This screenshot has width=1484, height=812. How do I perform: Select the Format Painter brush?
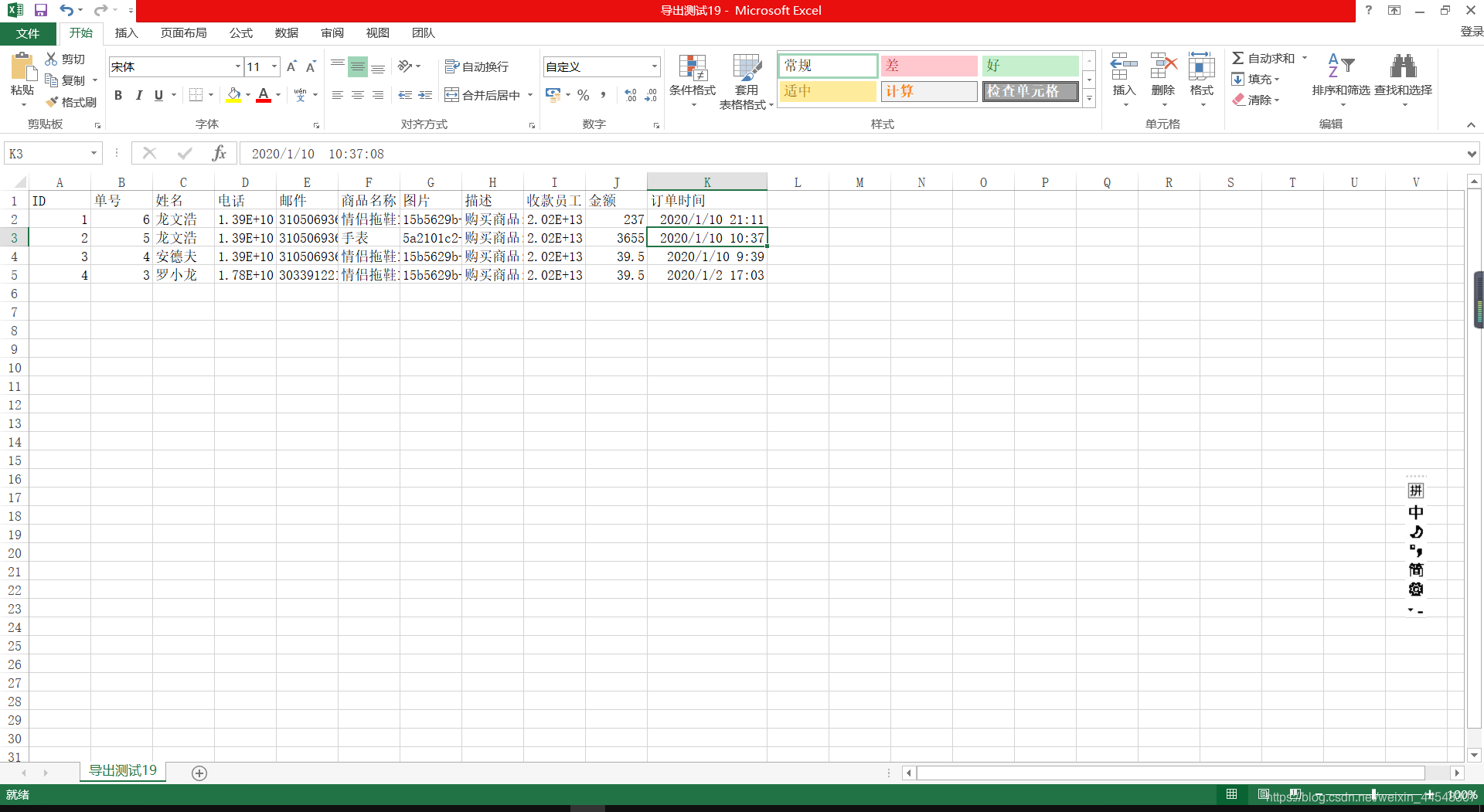point(52,102)
